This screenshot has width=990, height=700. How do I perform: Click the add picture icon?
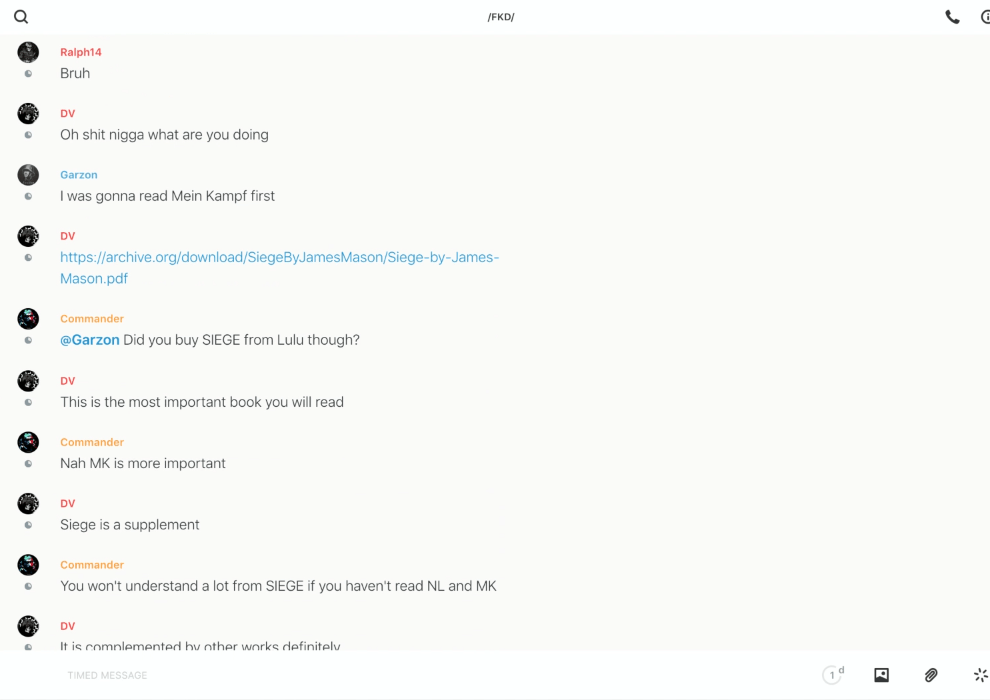coord(881,675)
